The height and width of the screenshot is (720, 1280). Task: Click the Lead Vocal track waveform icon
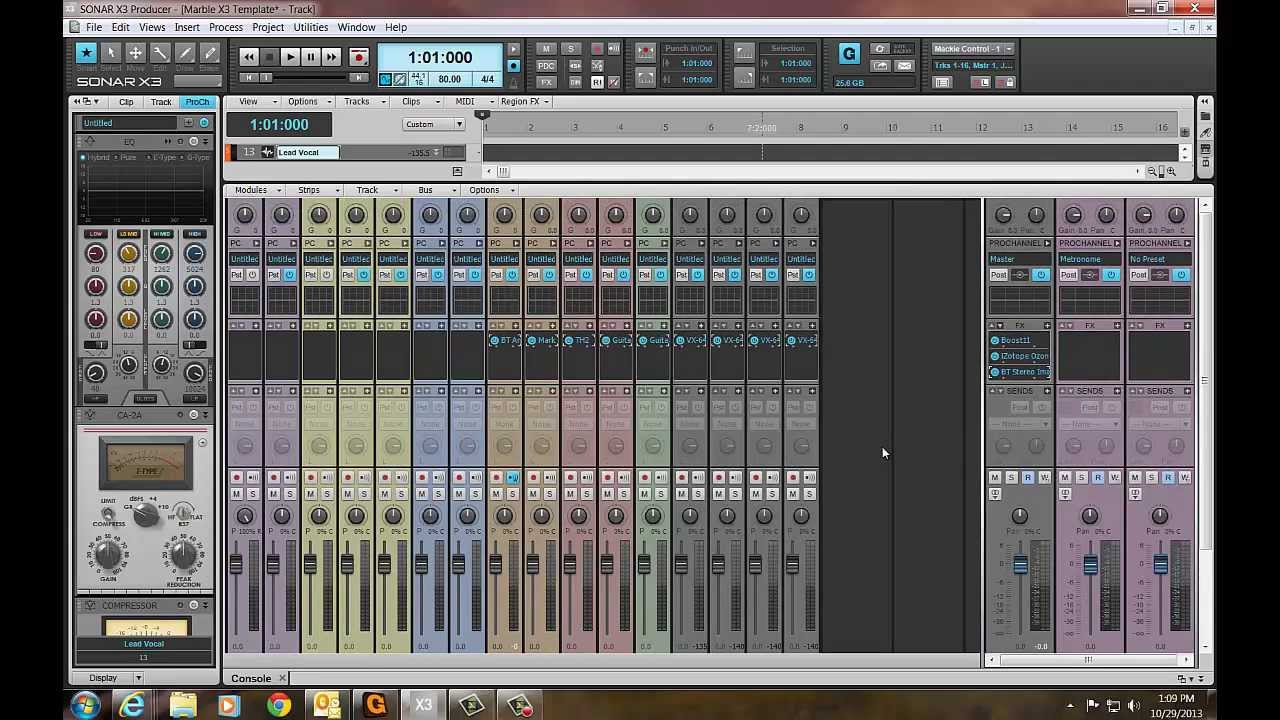coord(267,152)
